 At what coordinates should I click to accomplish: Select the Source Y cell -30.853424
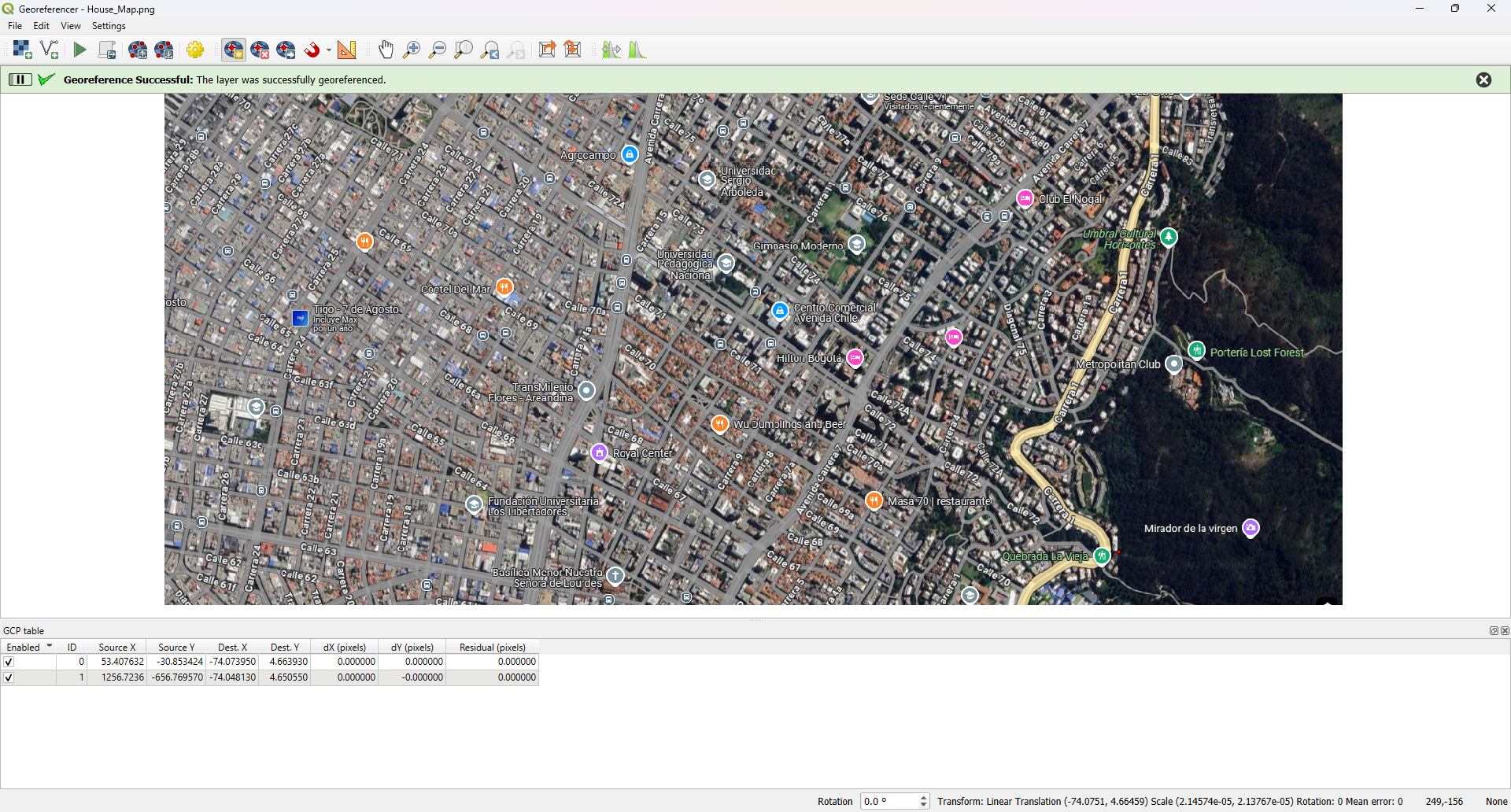176,663
